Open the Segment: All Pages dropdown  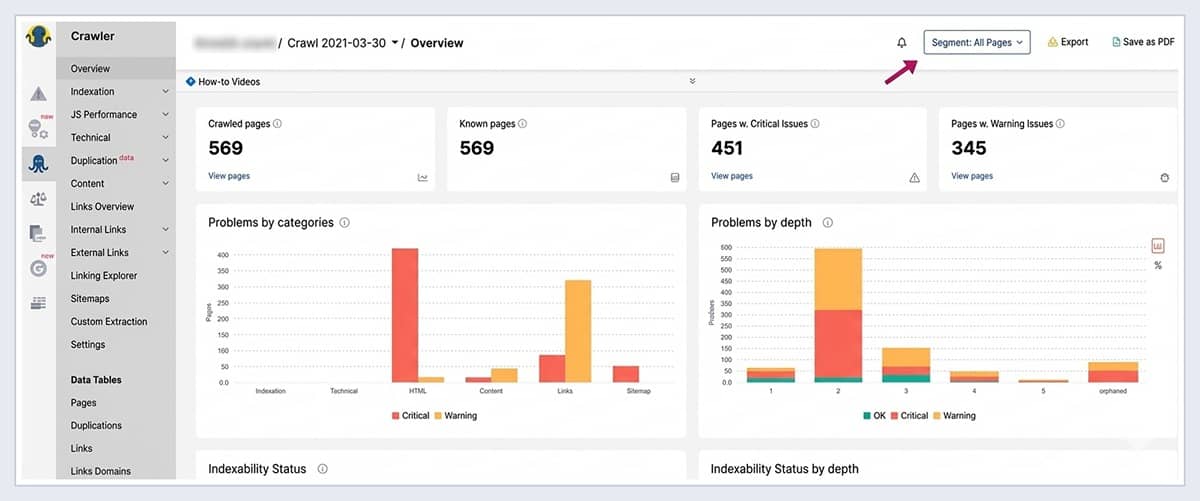coord(976,43)
